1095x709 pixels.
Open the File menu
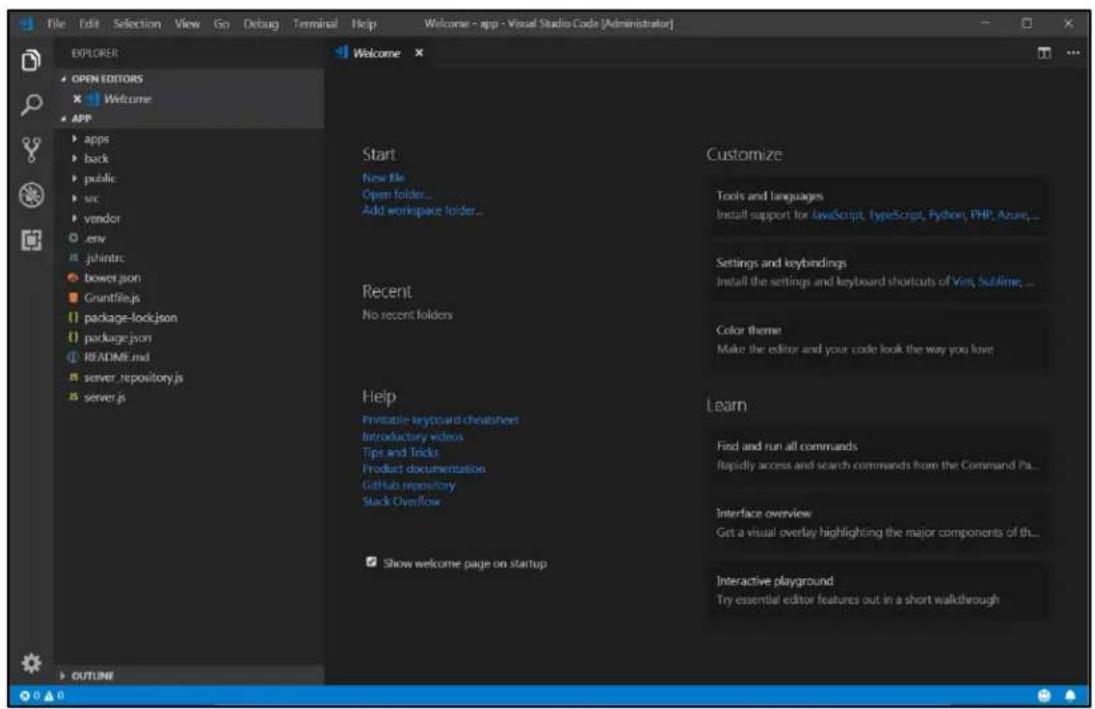tap(56, 24)
